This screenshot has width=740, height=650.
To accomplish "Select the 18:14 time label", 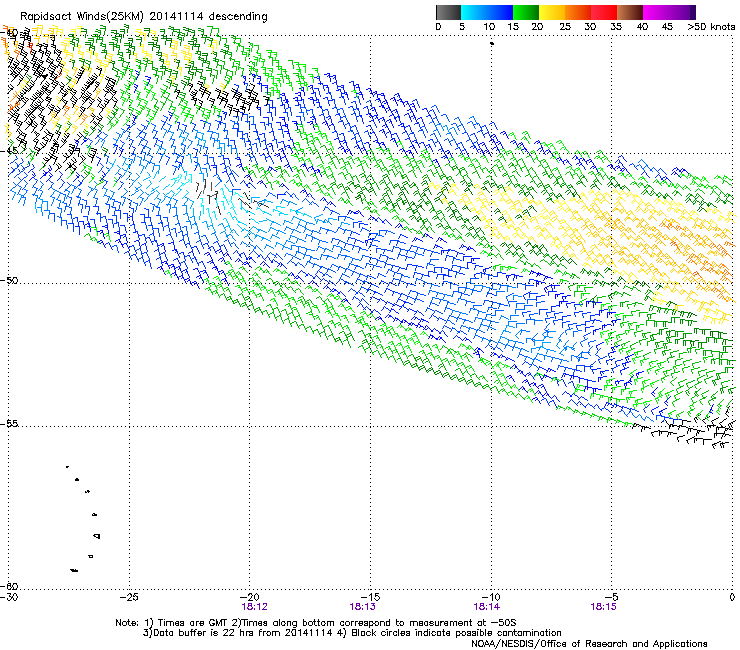I will coord(487,607).
